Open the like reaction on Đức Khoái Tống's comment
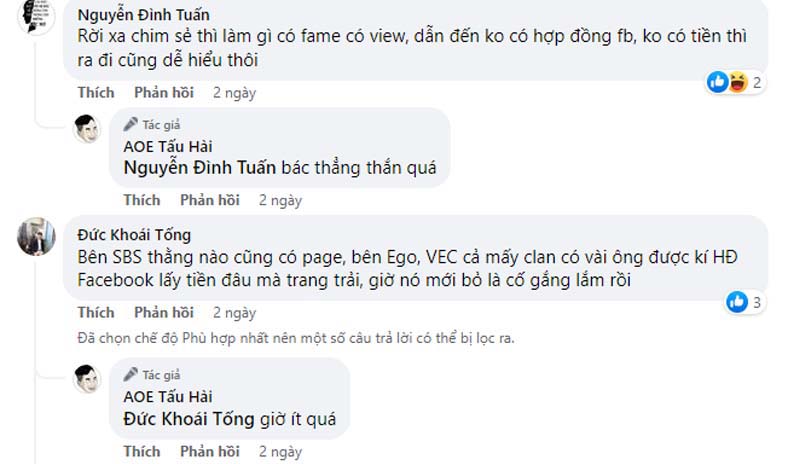Viewport: 800px width, 464px height. pos(737,302)
